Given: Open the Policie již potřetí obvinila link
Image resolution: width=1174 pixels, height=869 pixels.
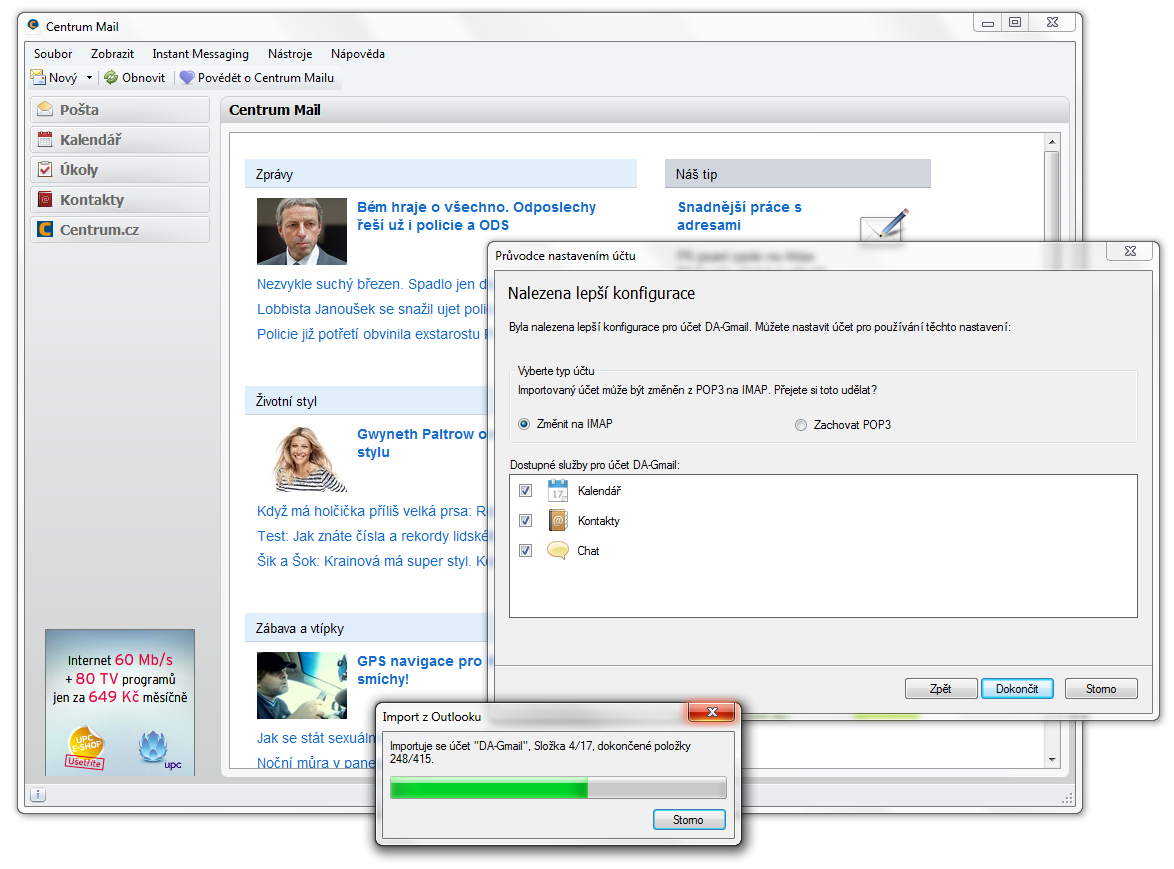Looking at the screenshot, I should (371, 334).
